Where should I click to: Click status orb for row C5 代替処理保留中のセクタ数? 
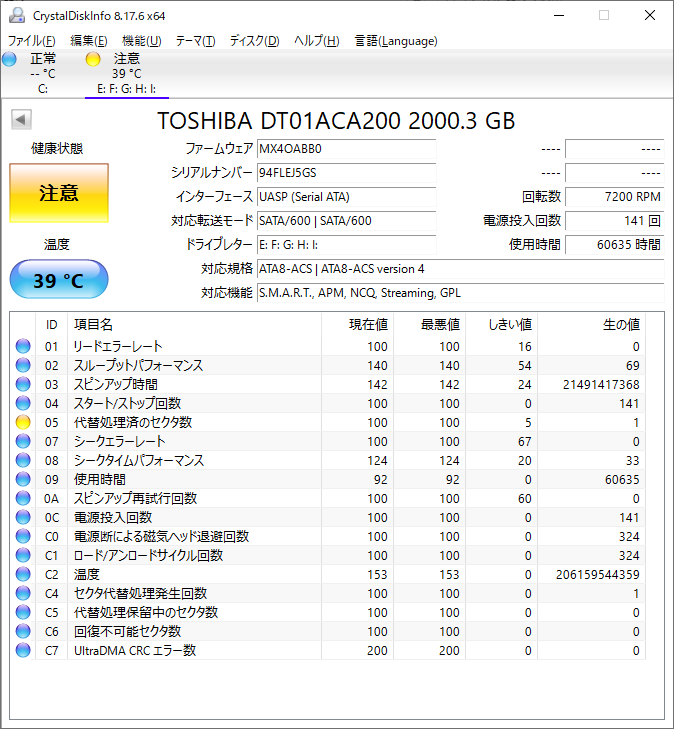tap(23, 612)
